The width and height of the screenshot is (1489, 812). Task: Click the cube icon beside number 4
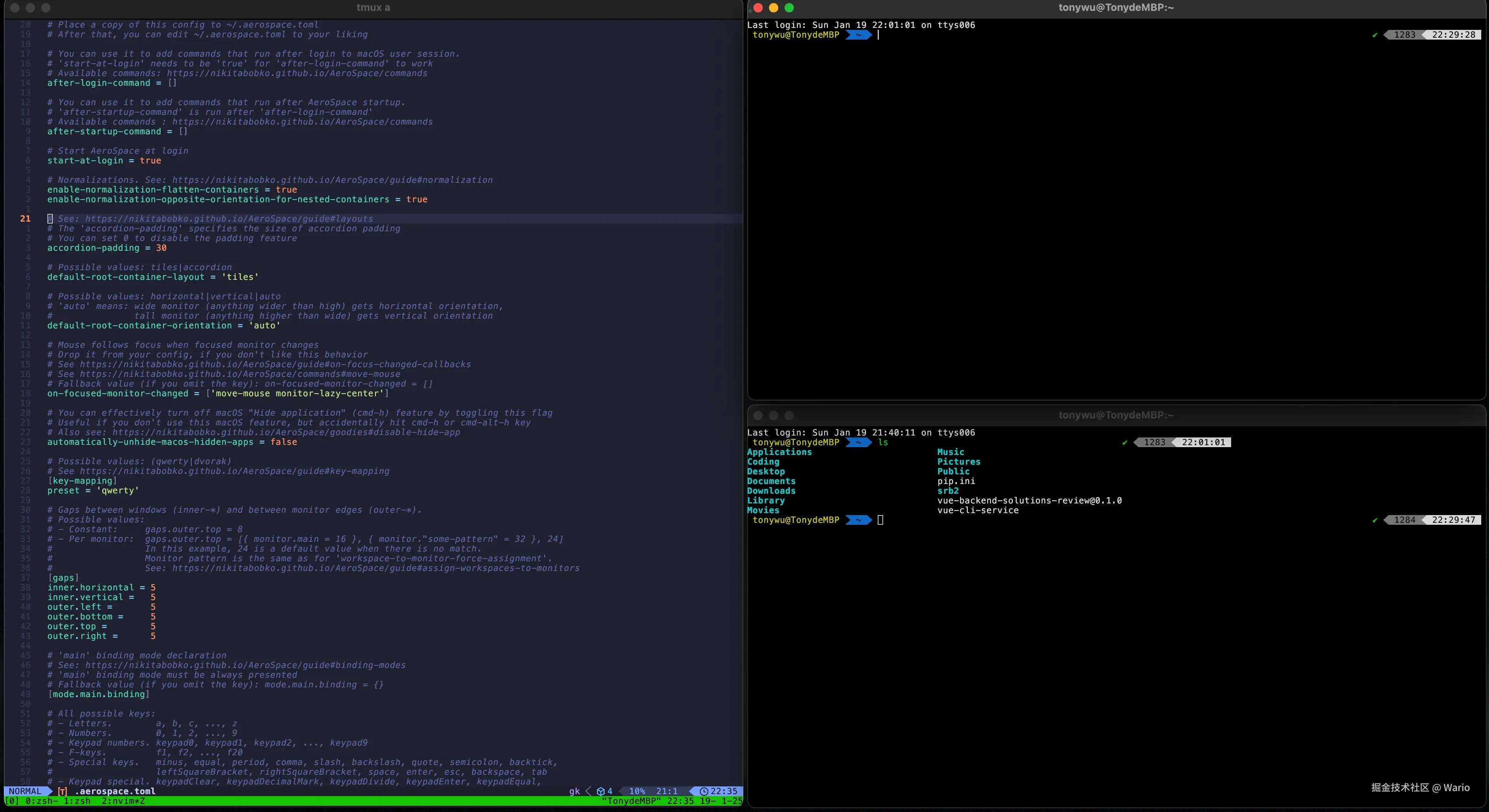point(600,791)
